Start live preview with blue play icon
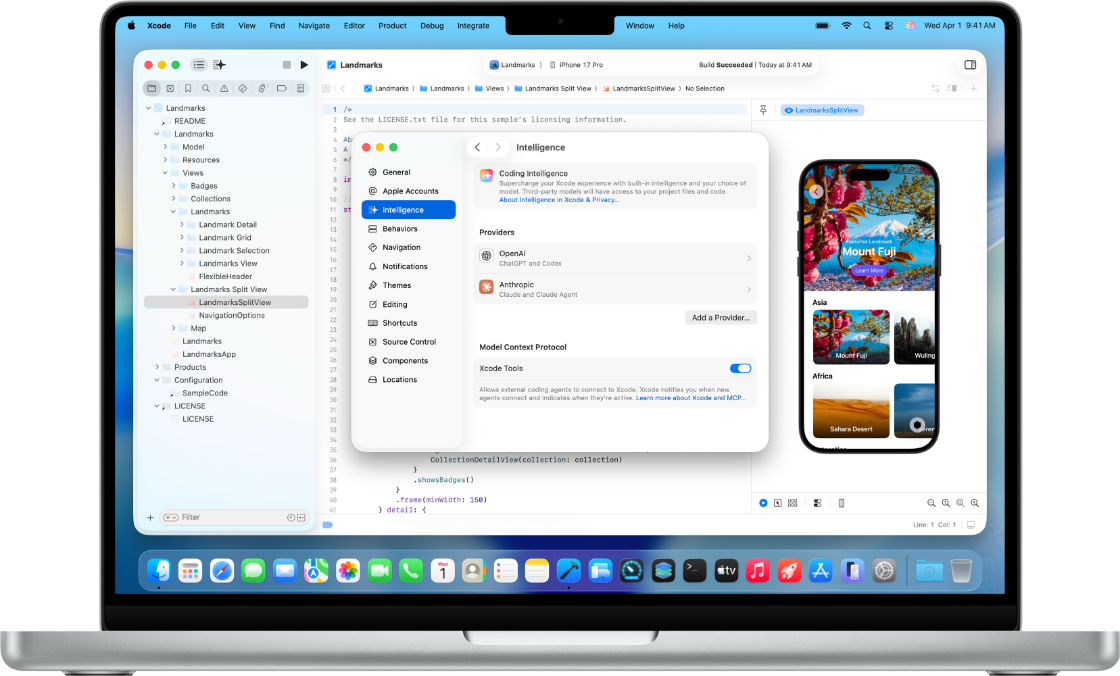This screenshot has width=1120, height=676. [x=763, y=503]
